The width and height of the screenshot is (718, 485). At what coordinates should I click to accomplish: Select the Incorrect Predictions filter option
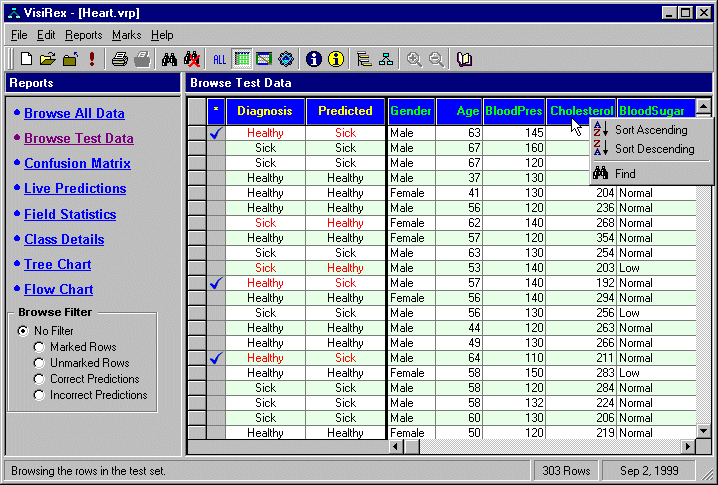click(39, 395)
